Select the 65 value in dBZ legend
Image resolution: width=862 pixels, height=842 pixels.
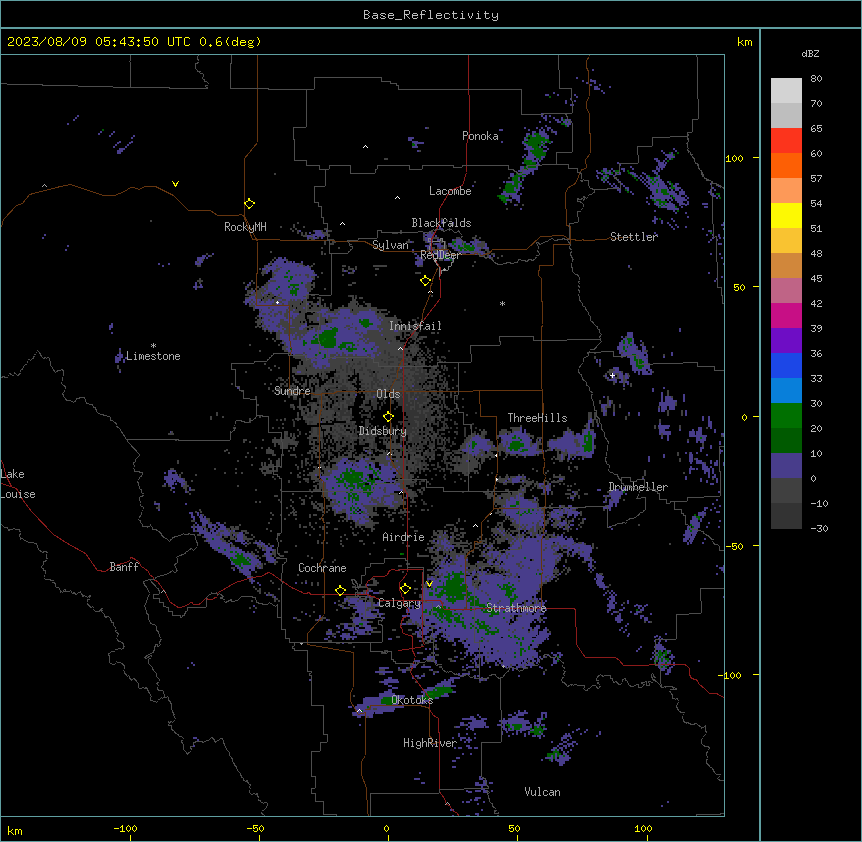pyautogui.click(x=816, y=129)
